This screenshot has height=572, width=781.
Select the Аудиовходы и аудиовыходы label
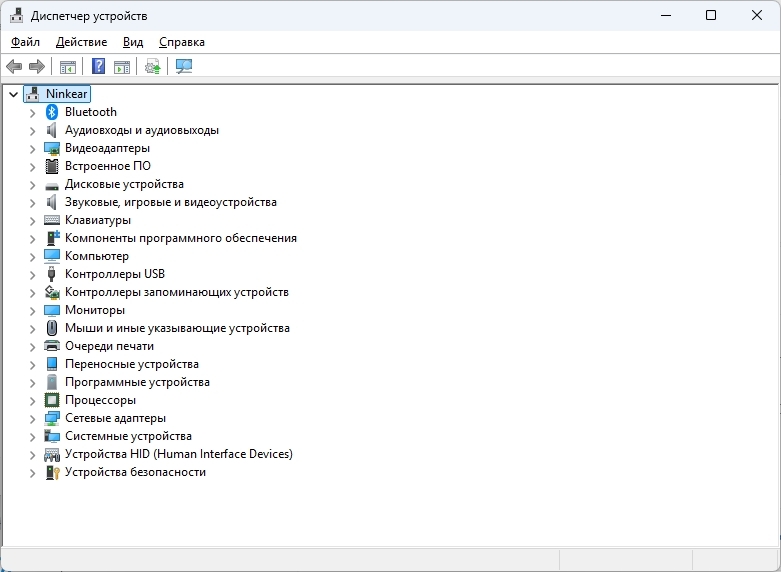coord(141,130)
